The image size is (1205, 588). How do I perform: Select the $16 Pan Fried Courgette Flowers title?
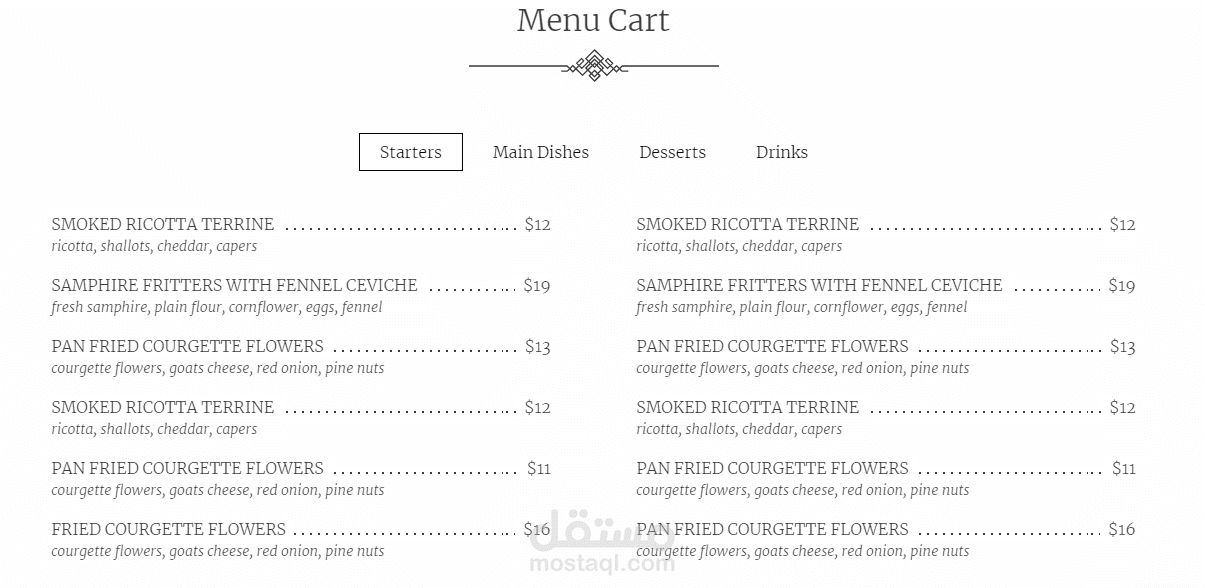(772, 530)
